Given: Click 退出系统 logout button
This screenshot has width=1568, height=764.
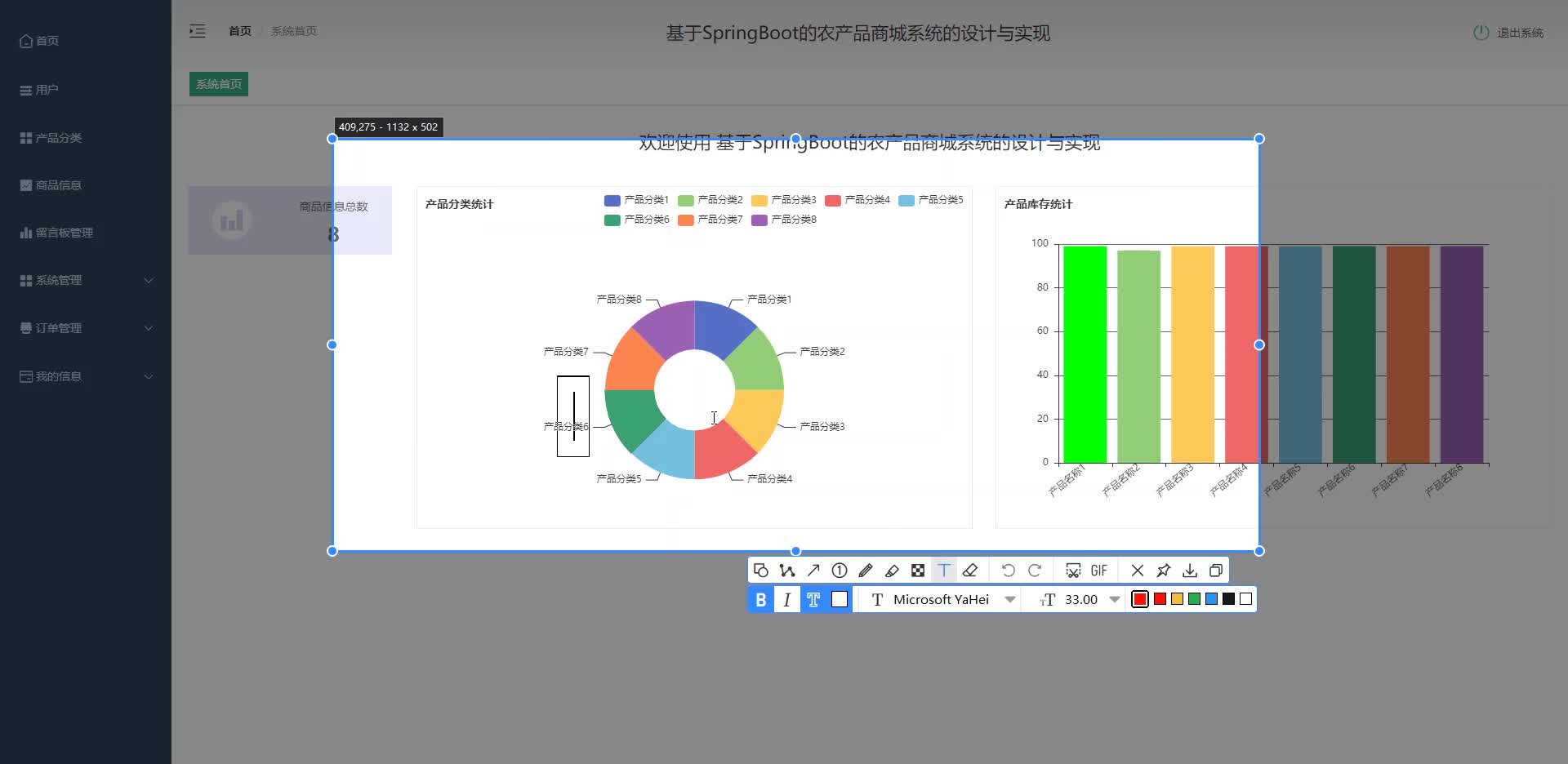Looking at the screenshot, I should pyautogui.click(x=1508, y=33).
